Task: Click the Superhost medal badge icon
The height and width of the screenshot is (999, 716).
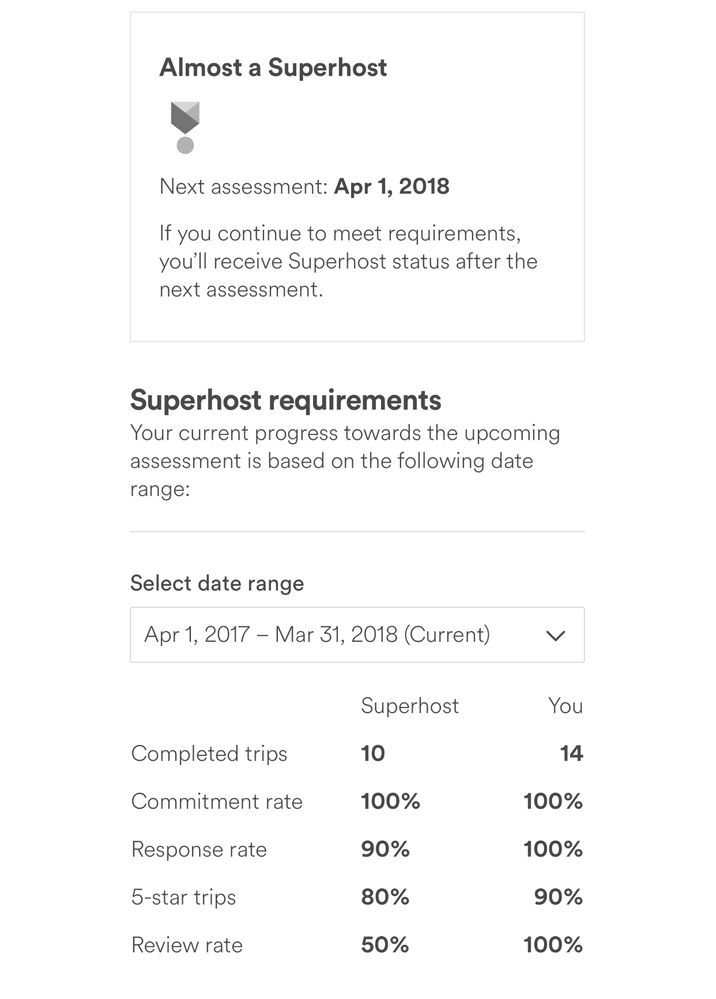Action: coord(185,127)
